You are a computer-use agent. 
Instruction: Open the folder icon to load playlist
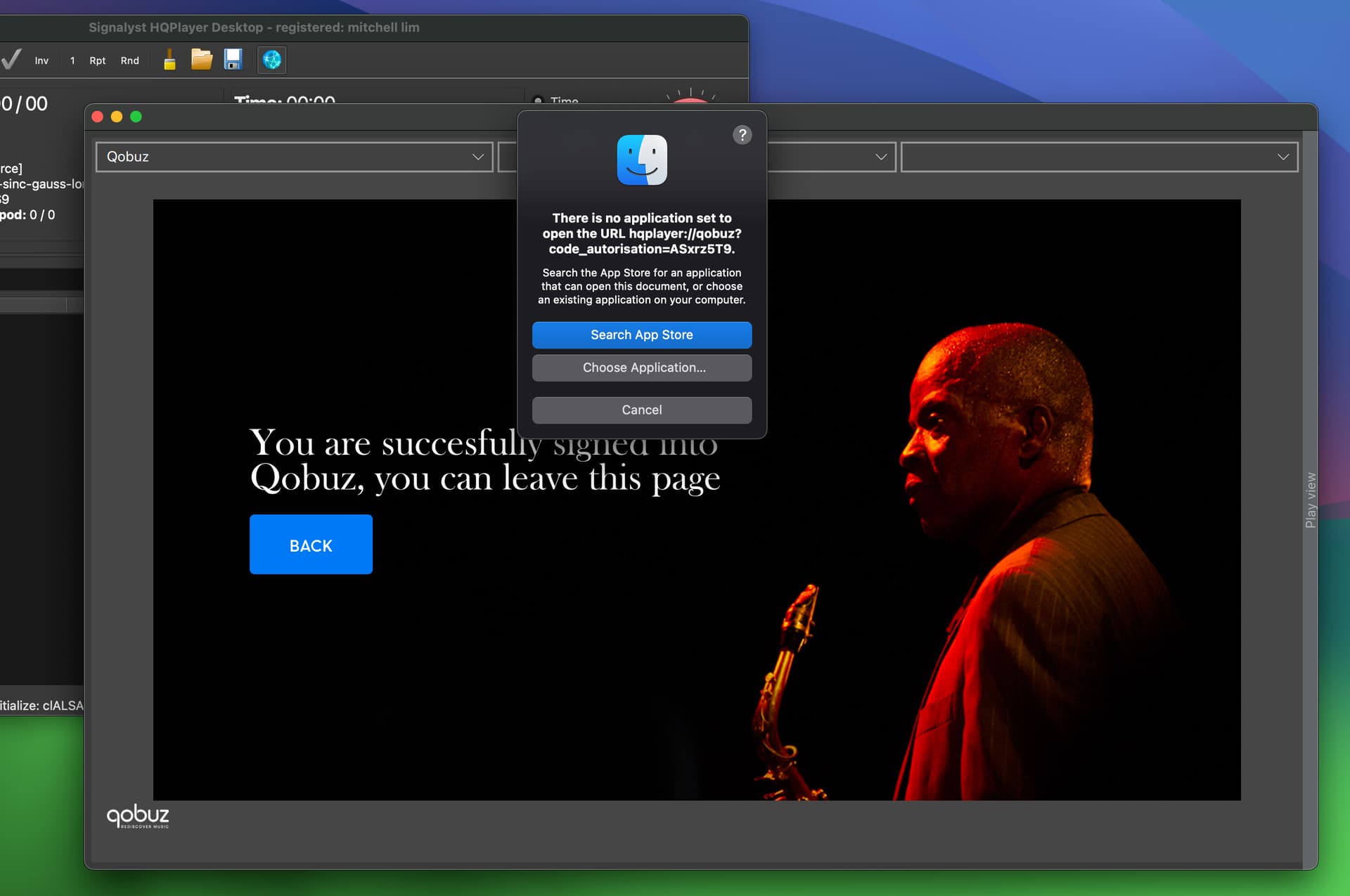pos(202,60)
